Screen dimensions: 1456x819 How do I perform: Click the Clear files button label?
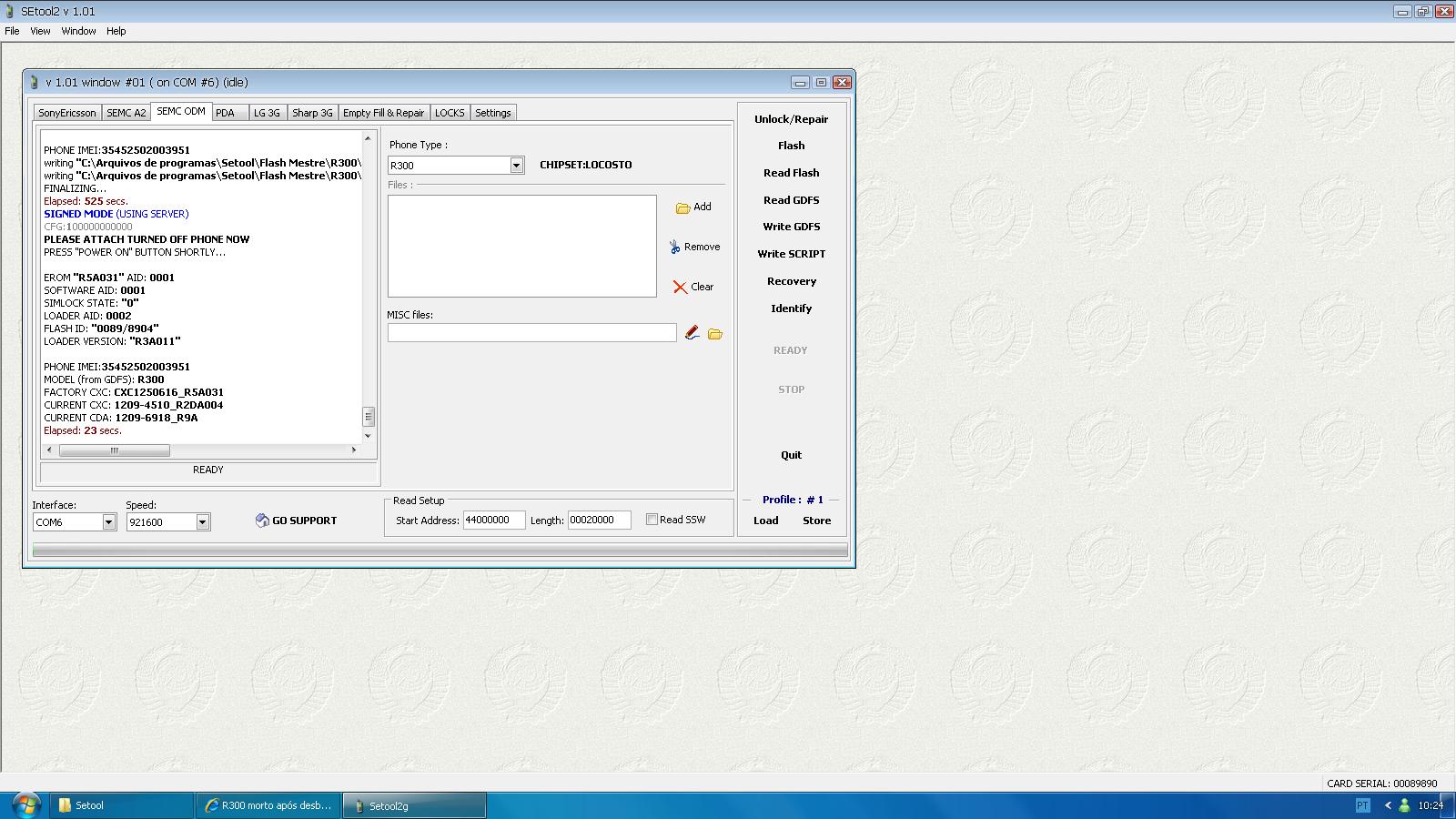click(x=703, y=287)
